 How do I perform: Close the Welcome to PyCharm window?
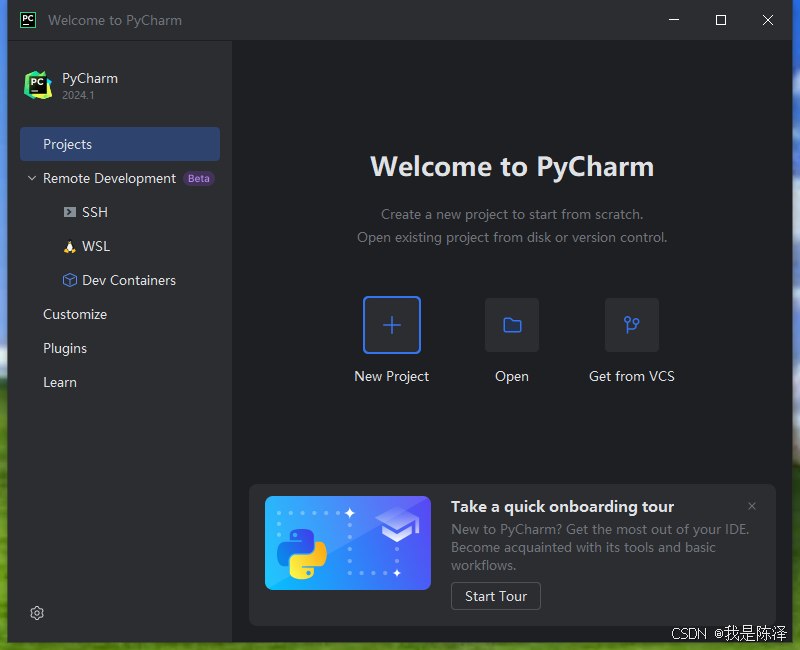coord(768,20)
